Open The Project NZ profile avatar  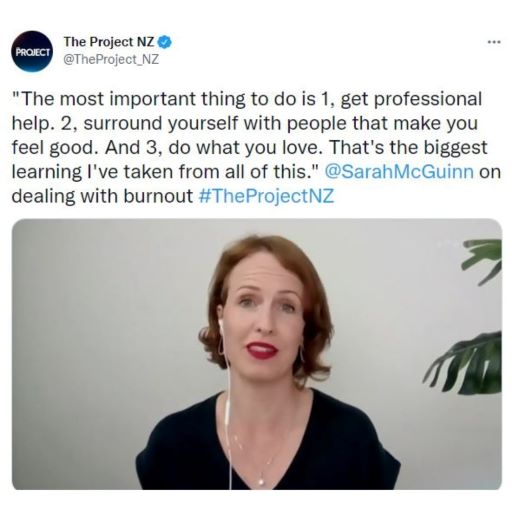[x=32, y=51]
